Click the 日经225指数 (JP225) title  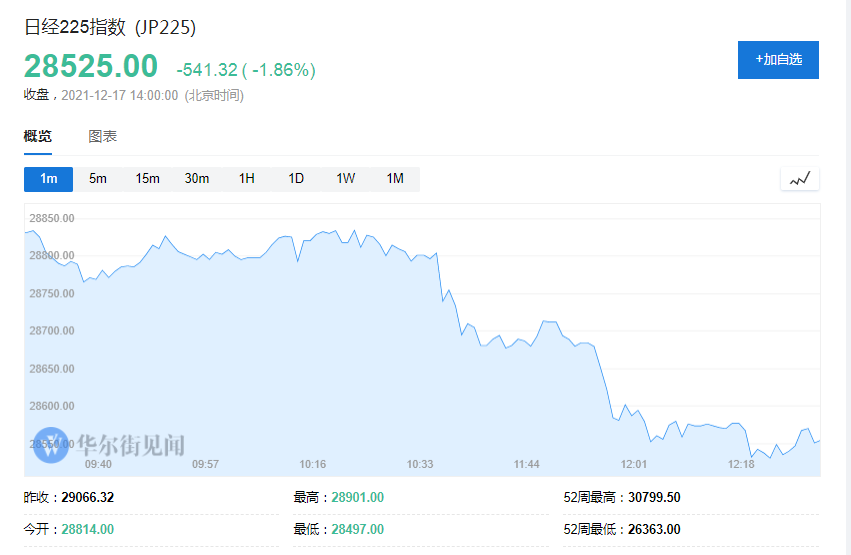(110, 28)
